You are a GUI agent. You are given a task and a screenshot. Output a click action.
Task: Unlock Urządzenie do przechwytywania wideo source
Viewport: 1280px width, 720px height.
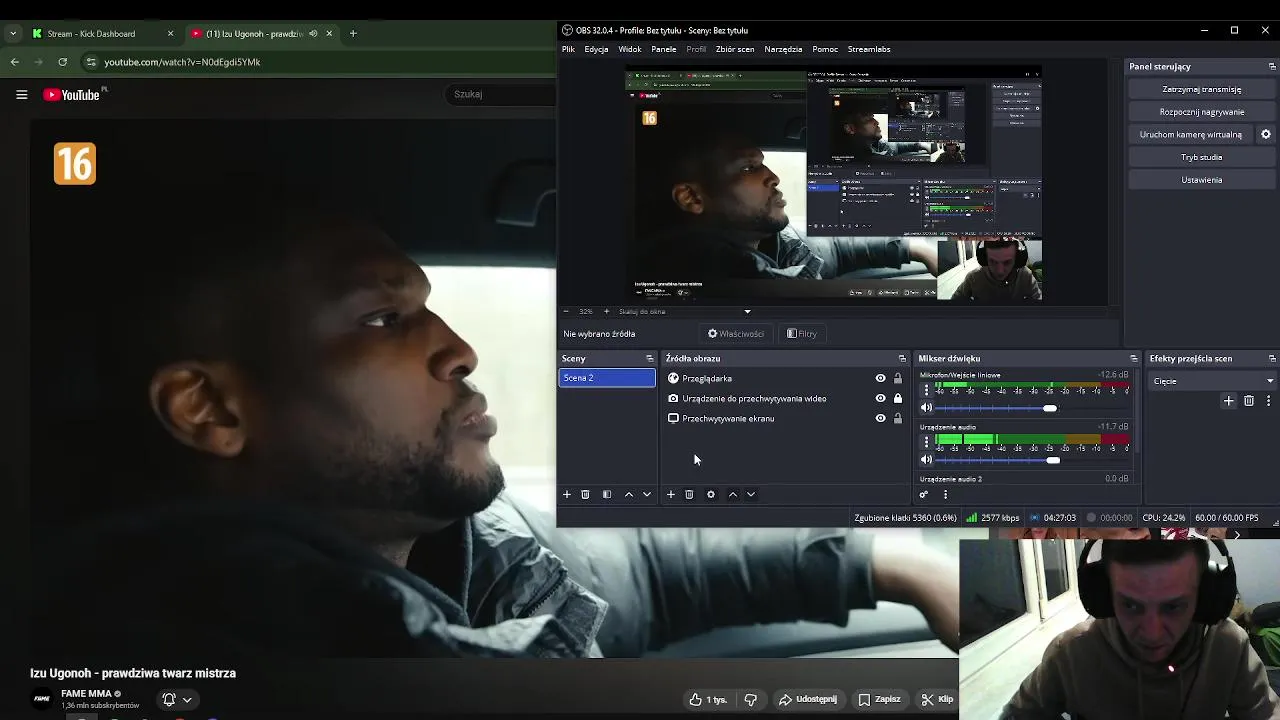(x=898, y=398)
